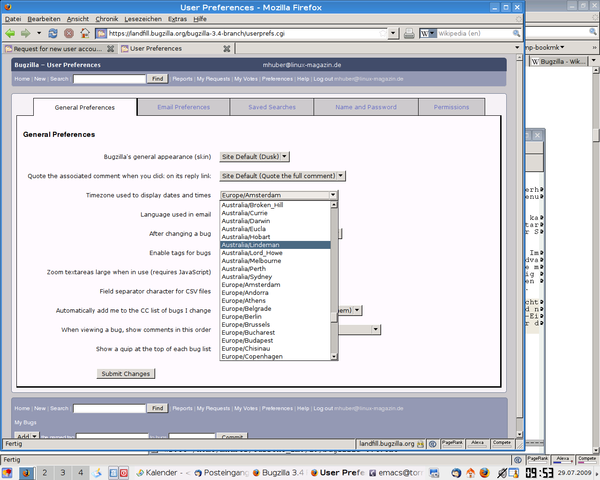Open the Bearbeiten menu

pyautogui.click(x=44, y=19)
